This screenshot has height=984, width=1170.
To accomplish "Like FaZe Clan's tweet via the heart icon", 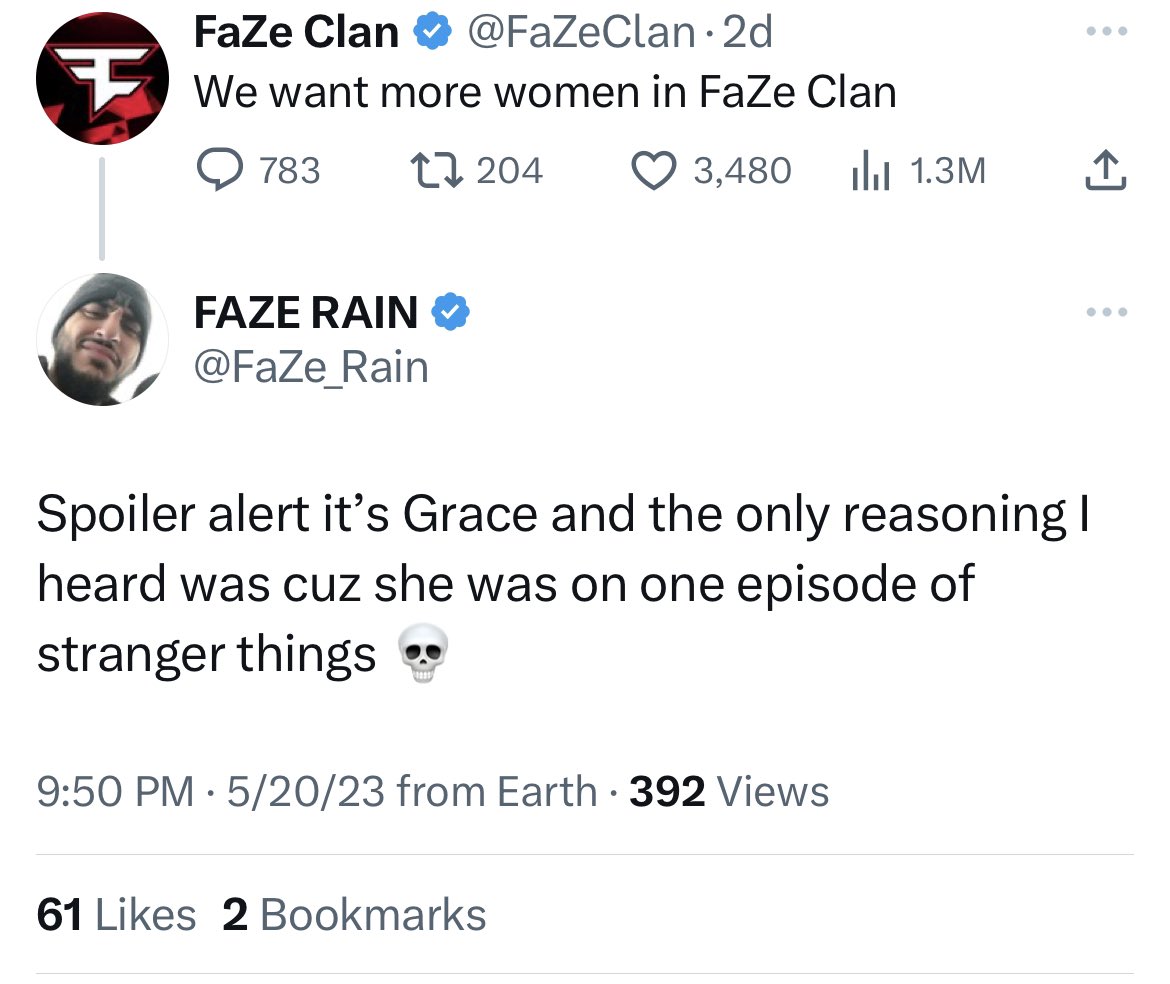I will coord(653,171).
